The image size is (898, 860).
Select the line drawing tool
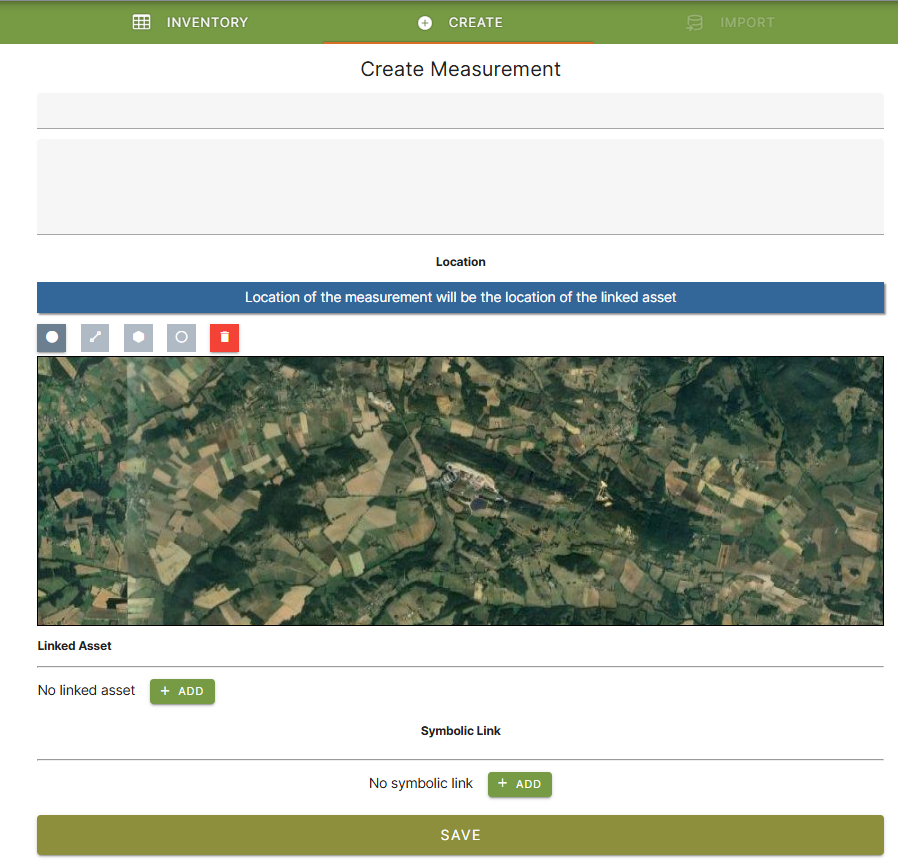coord(95,338)
